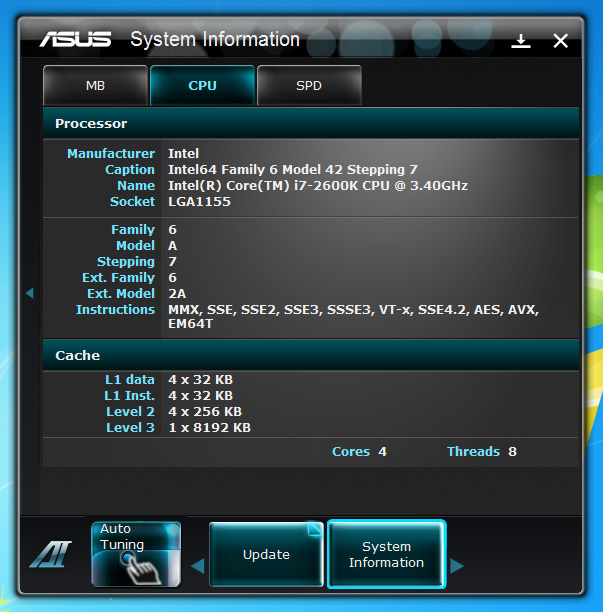Click the Ext. Family label
The height and width of the screenshot is (612, 603).
pos(118,278)
